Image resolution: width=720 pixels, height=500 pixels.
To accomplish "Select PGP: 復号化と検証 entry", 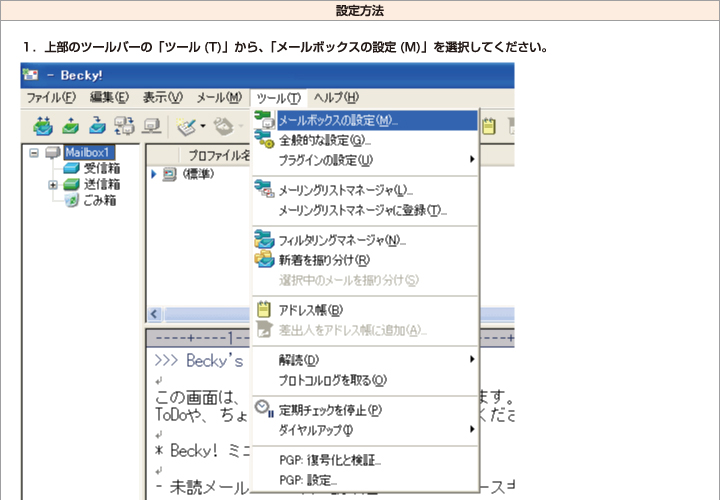I will pos(365,460).
